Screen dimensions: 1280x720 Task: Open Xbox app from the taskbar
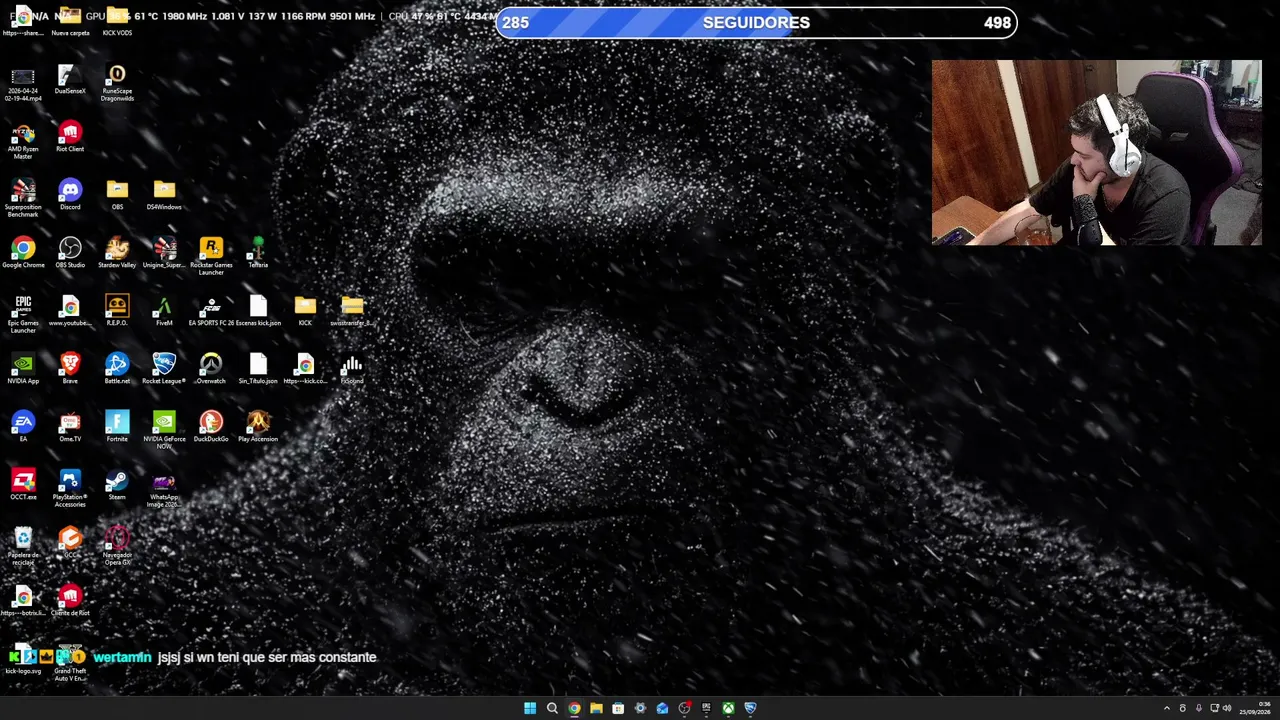click(x=728, y=708)
